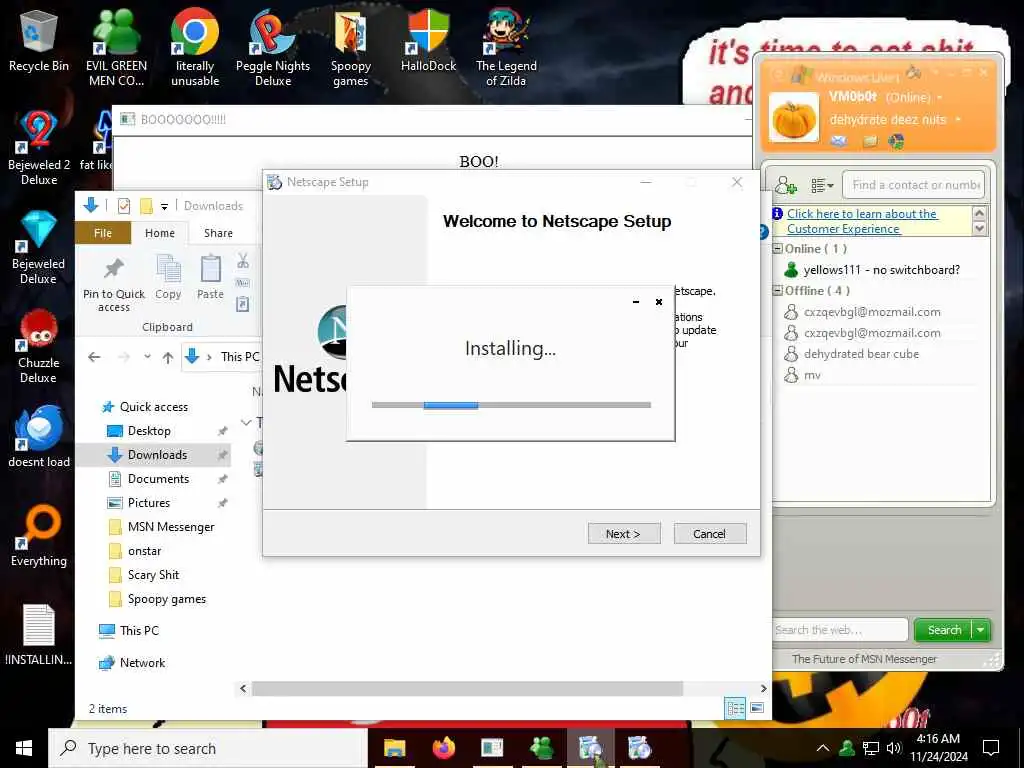Click the volume icon in system tray

(x=893, y=748)
